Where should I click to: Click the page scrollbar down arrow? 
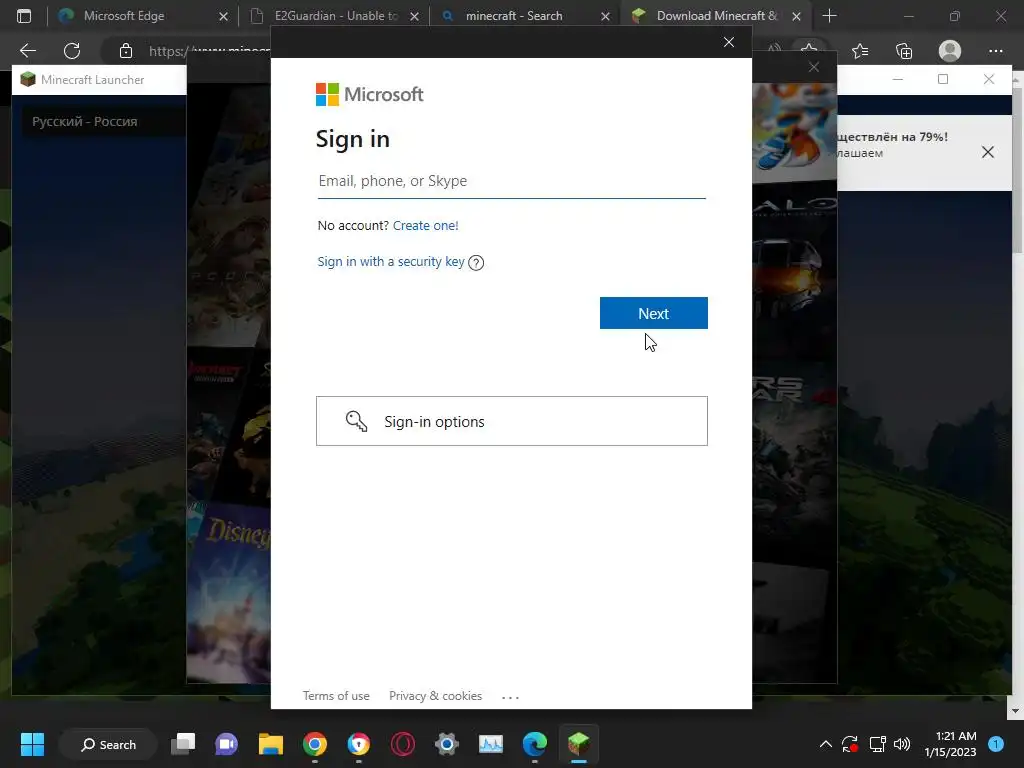[x=1016, y=711]
